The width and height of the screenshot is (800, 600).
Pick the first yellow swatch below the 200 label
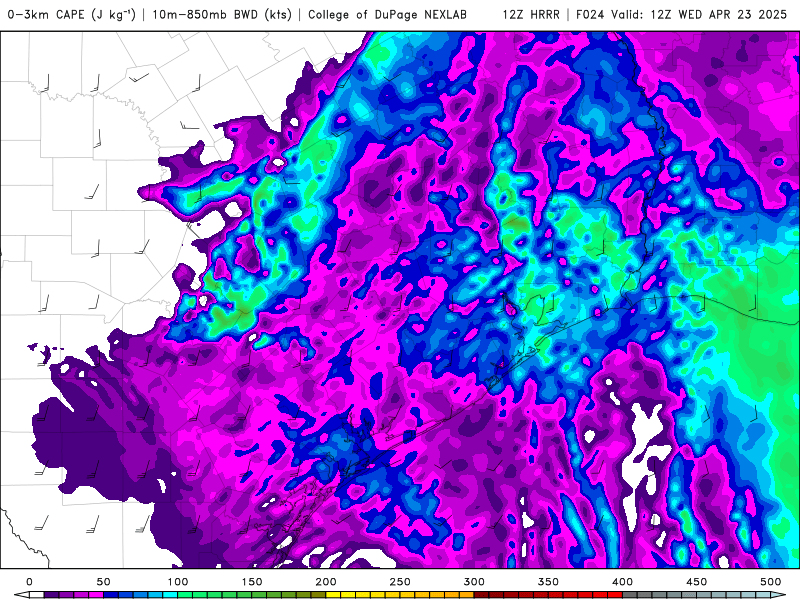(333, 595)
